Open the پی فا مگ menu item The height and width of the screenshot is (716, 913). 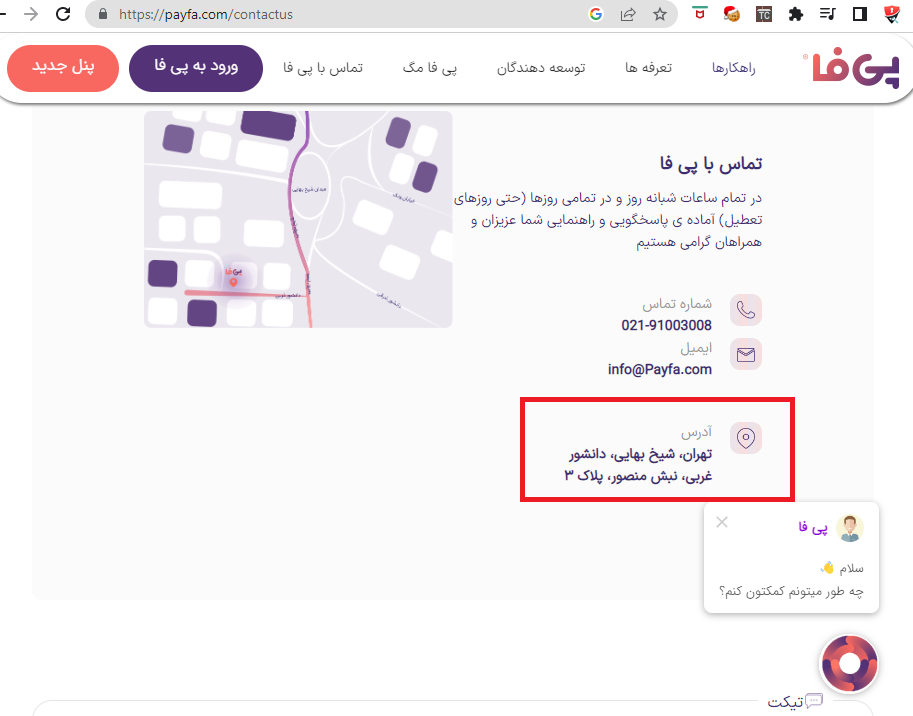(x=430, y=68)
